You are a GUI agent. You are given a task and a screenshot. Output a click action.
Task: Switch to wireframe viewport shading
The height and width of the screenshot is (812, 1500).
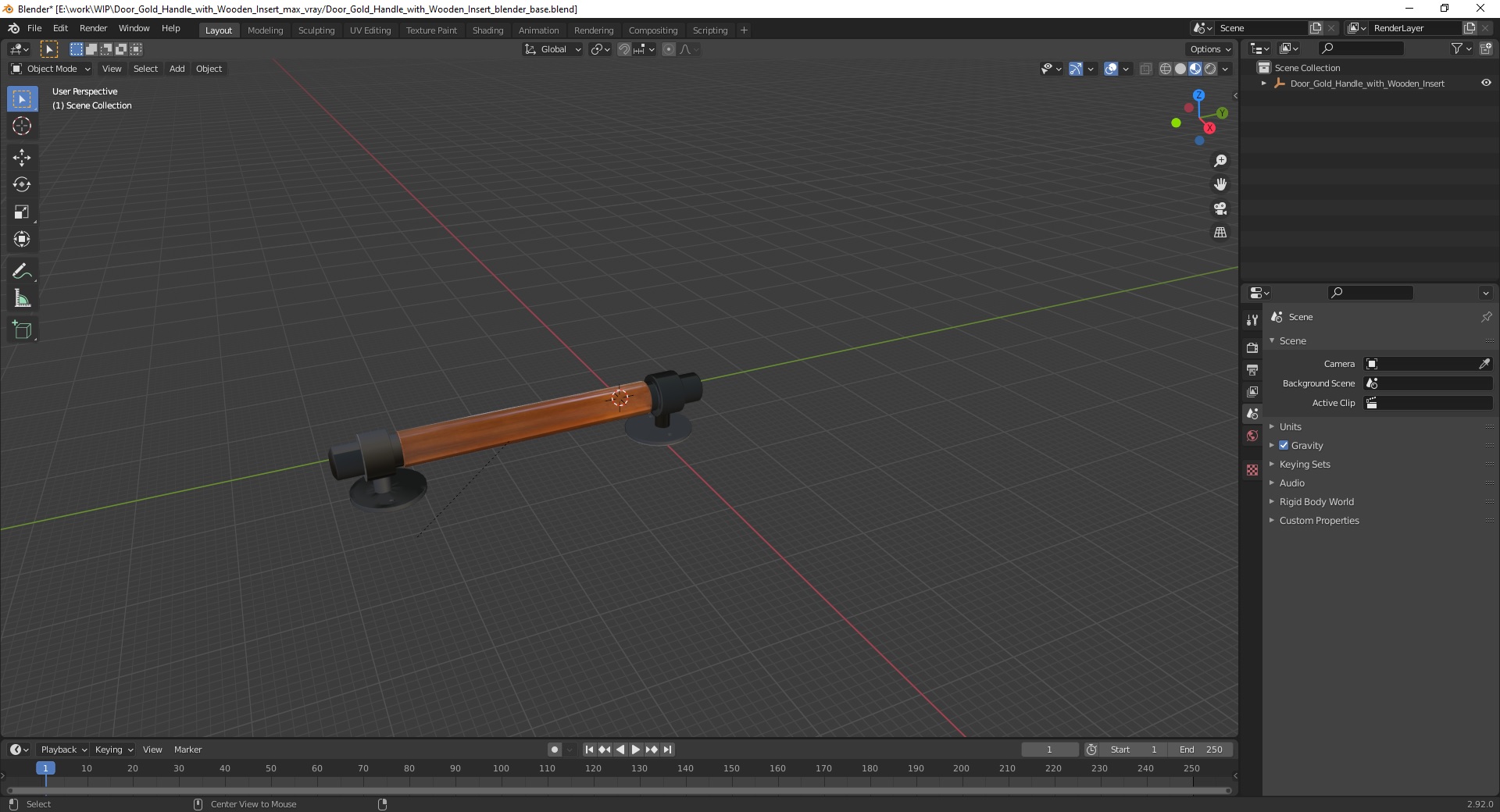pyautogui.click(x=1166, y=69)
